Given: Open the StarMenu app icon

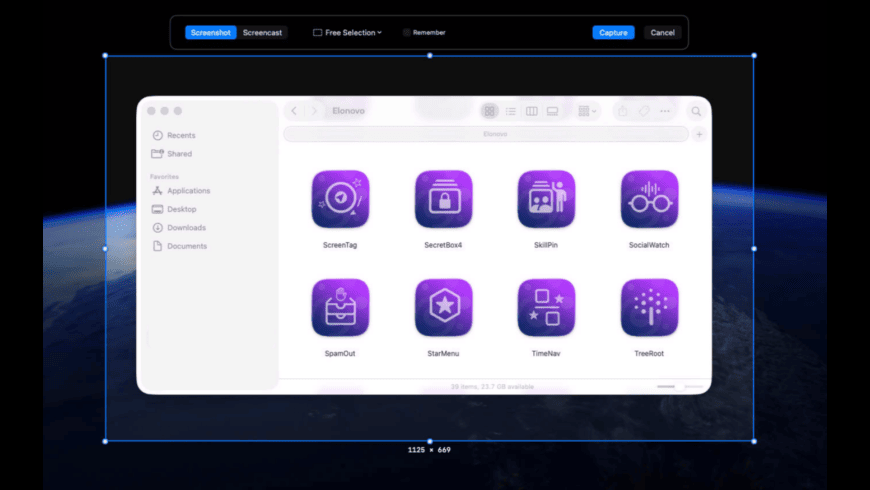Looking at the screenshot, I should tap(443, 307).
